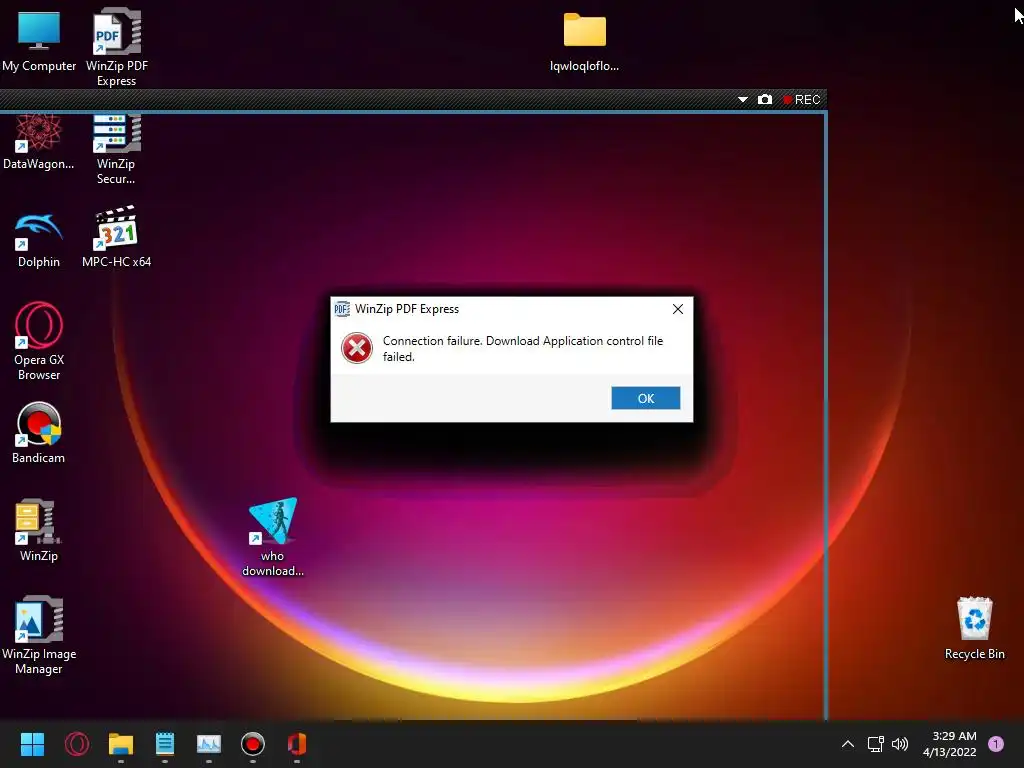Open the Notepad taskbar icon

click(x=165, y=744)
